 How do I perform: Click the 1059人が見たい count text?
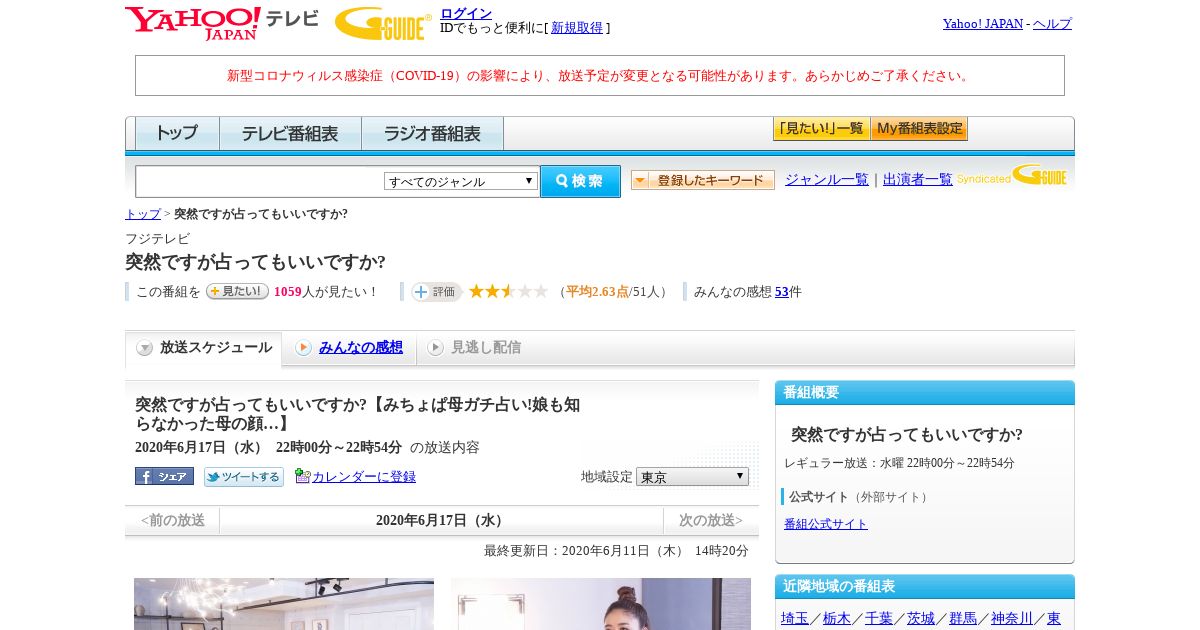pyautogui.click(x=326, y=292)
